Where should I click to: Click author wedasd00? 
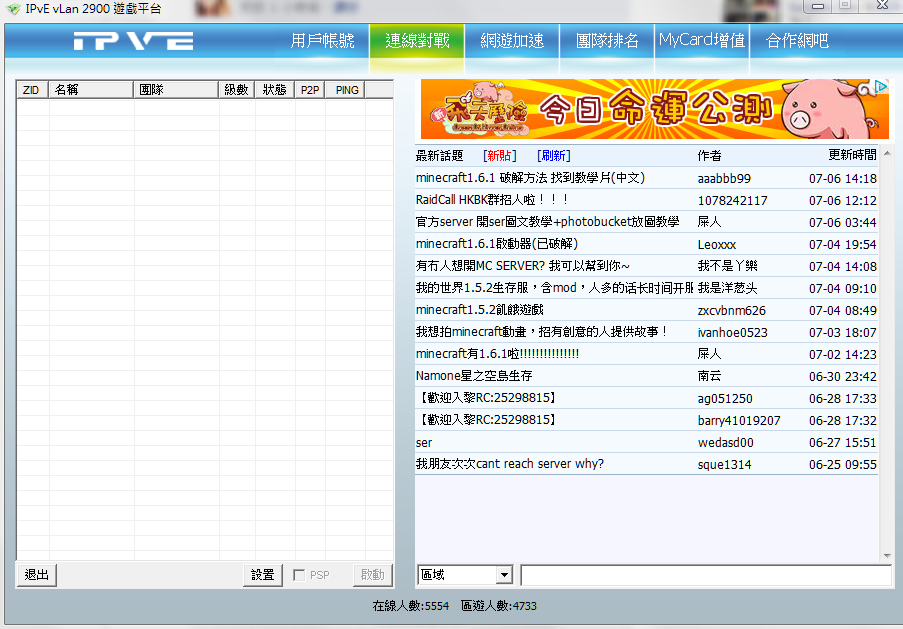[725, 442]
